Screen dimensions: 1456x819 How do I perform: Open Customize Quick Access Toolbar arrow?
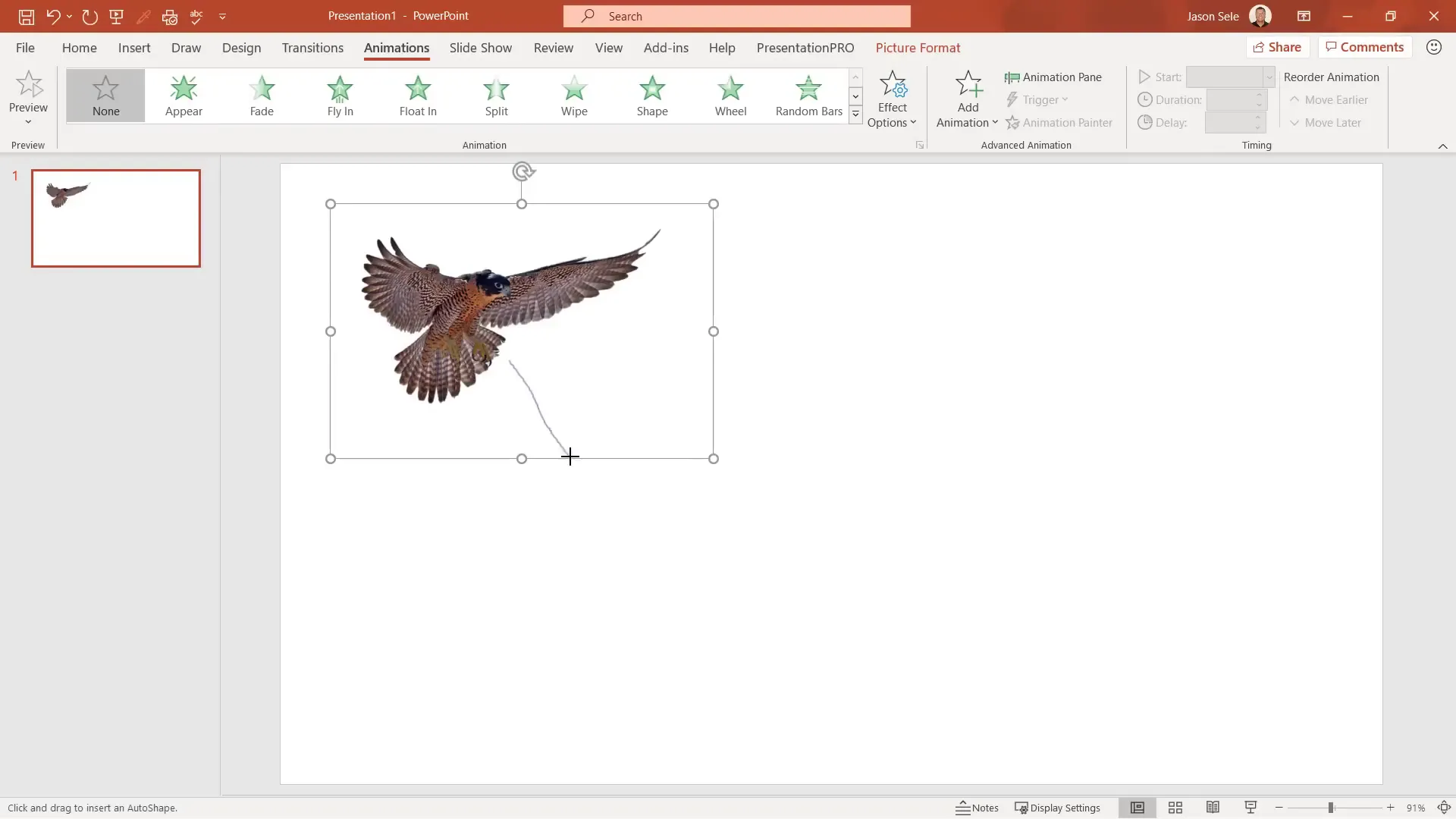pos(222,16)
